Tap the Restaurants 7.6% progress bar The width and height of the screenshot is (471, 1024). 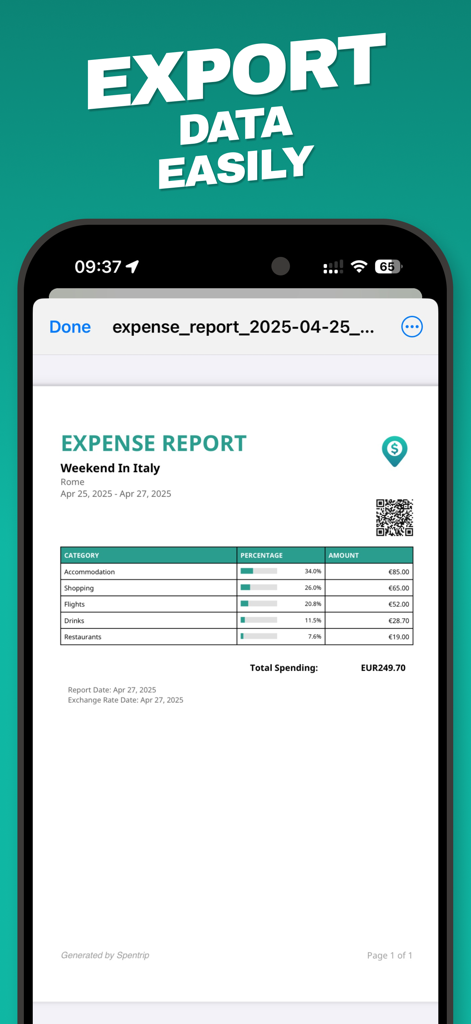(x=259, y=636)
